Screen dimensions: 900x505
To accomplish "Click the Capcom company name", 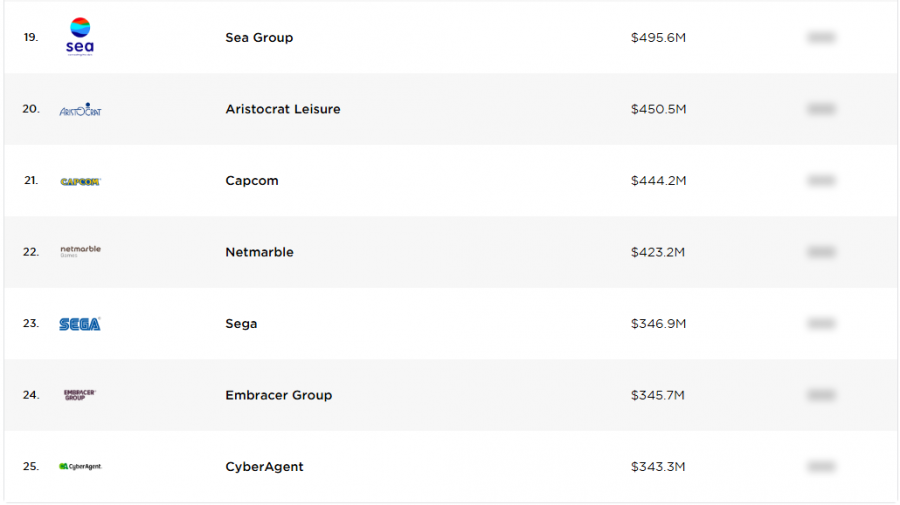I will click(x=252, y=181).
